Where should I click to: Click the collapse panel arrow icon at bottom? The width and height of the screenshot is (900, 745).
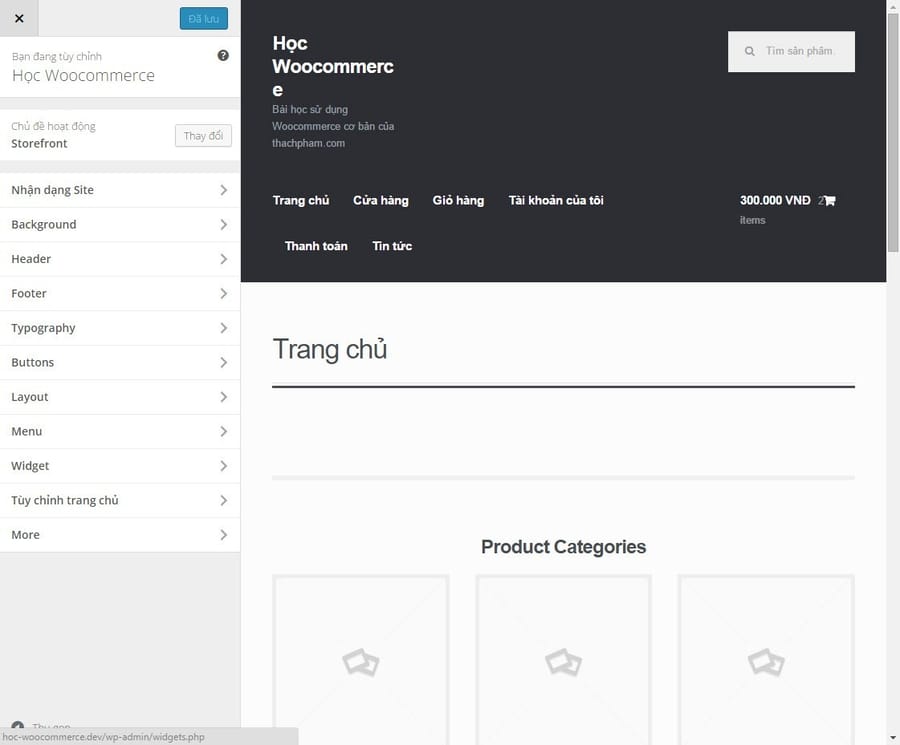pos(18,725)
